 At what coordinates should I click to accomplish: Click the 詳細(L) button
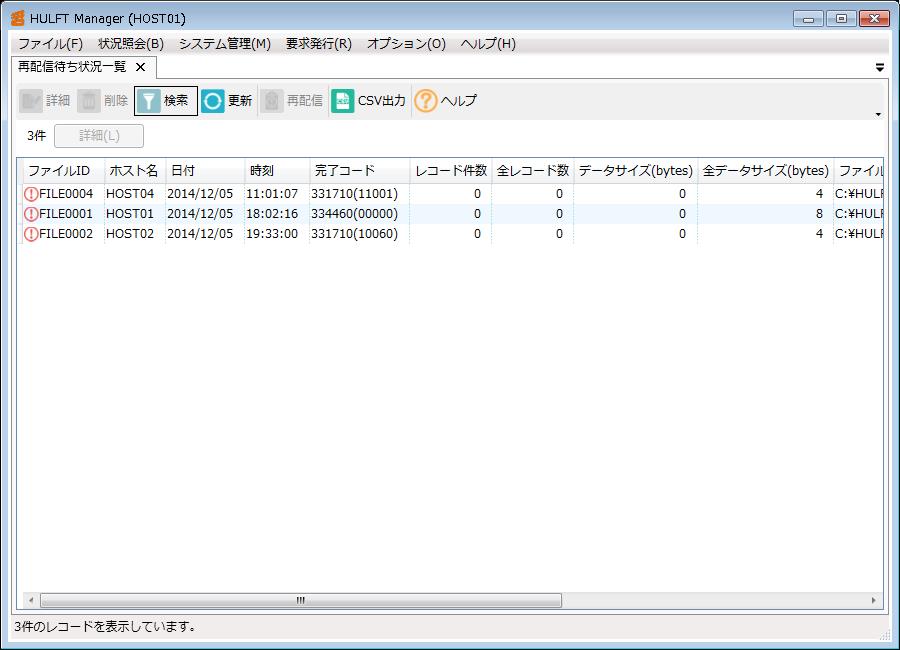pyautogui.click(x=99, y=136)
